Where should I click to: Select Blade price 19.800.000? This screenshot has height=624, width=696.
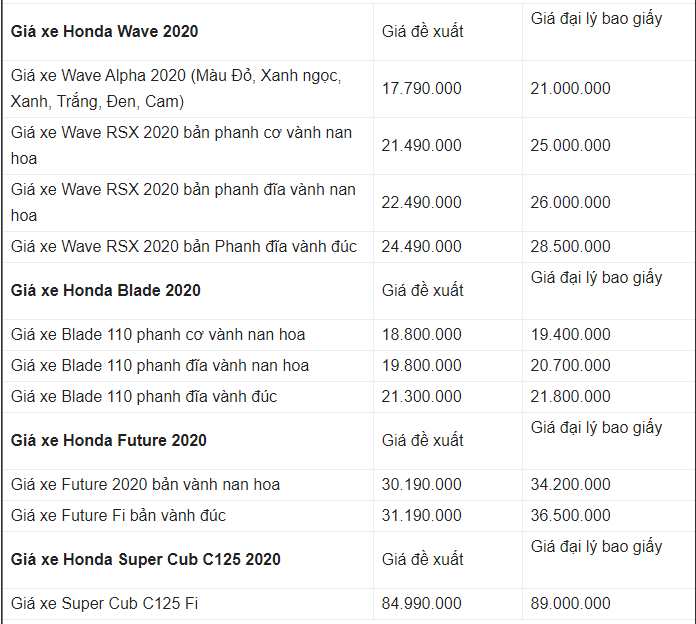422,366
